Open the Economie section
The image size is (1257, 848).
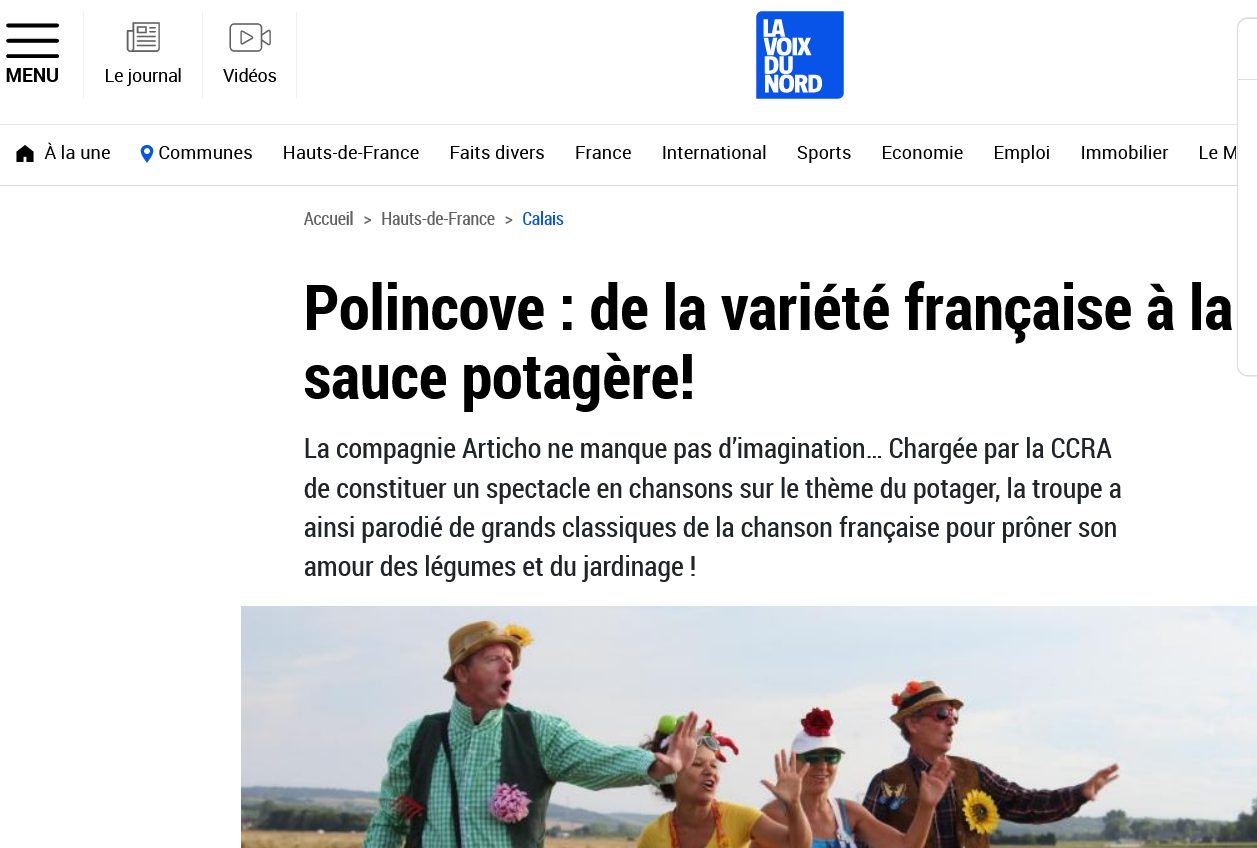tap(922, 153)
